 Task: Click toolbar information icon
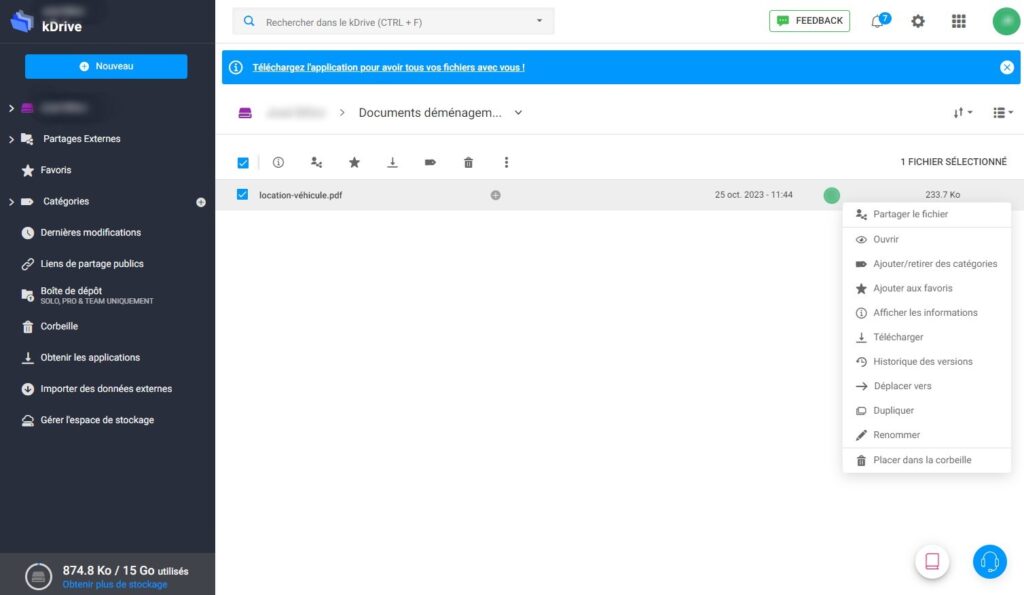click(x=278, y=163)
